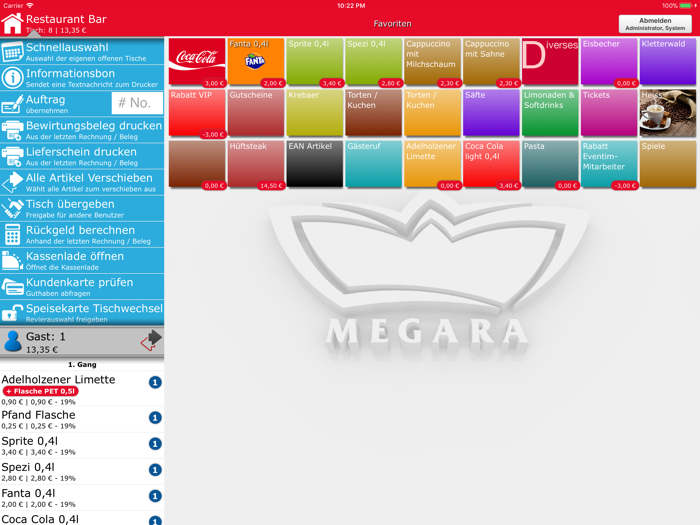
Task: Select the green Sprite 0,4l tile
Action: (x=315, y=62)
